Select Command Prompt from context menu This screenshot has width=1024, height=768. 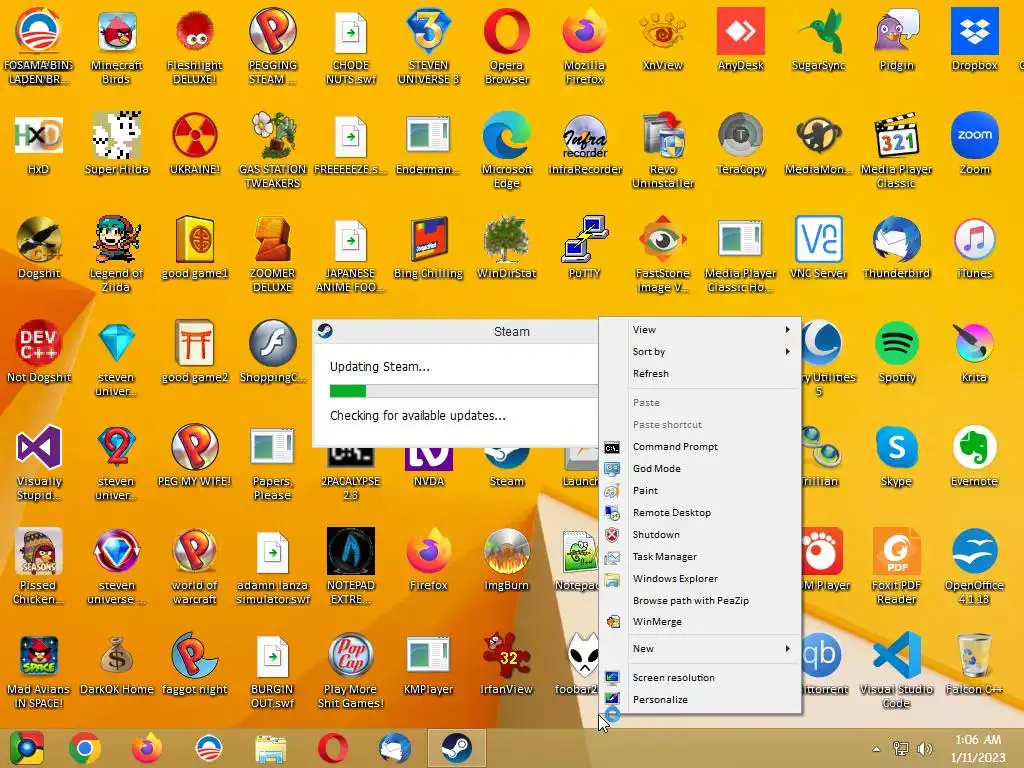tap(701, 447)
